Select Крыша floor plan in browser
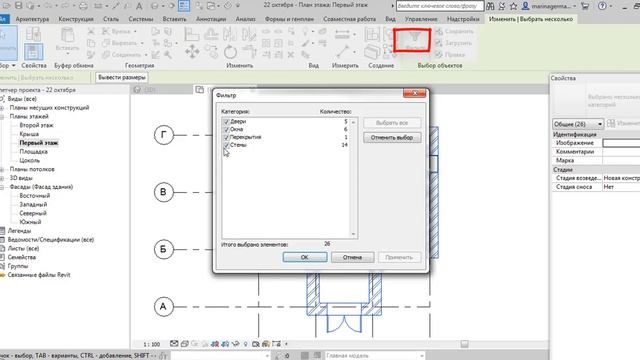640x360 pixels. coord(29,134)
